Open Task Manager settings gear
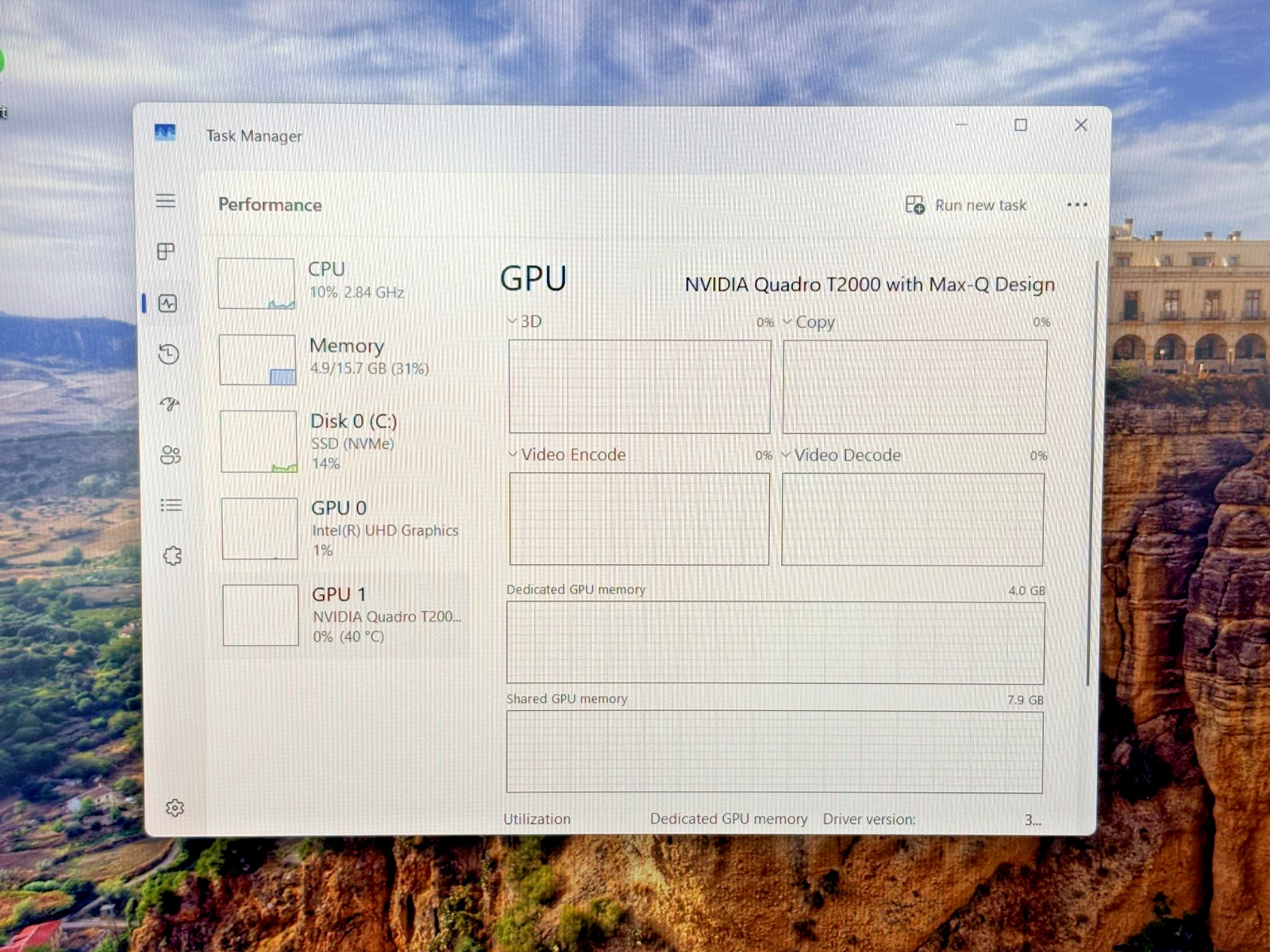Image resolution: width=1270 pixels, height=952 pixels. pos(175,808)
